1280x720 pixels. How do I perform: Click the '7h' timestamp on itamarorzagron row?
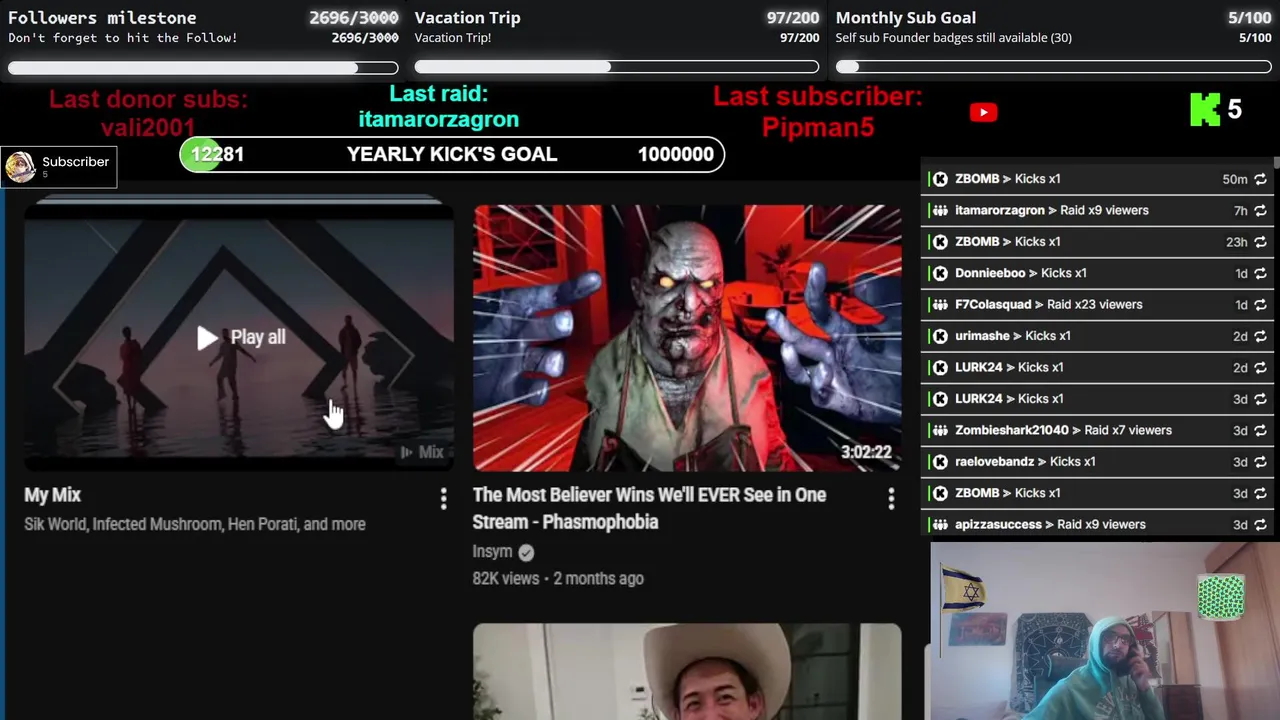(1241, 211)
